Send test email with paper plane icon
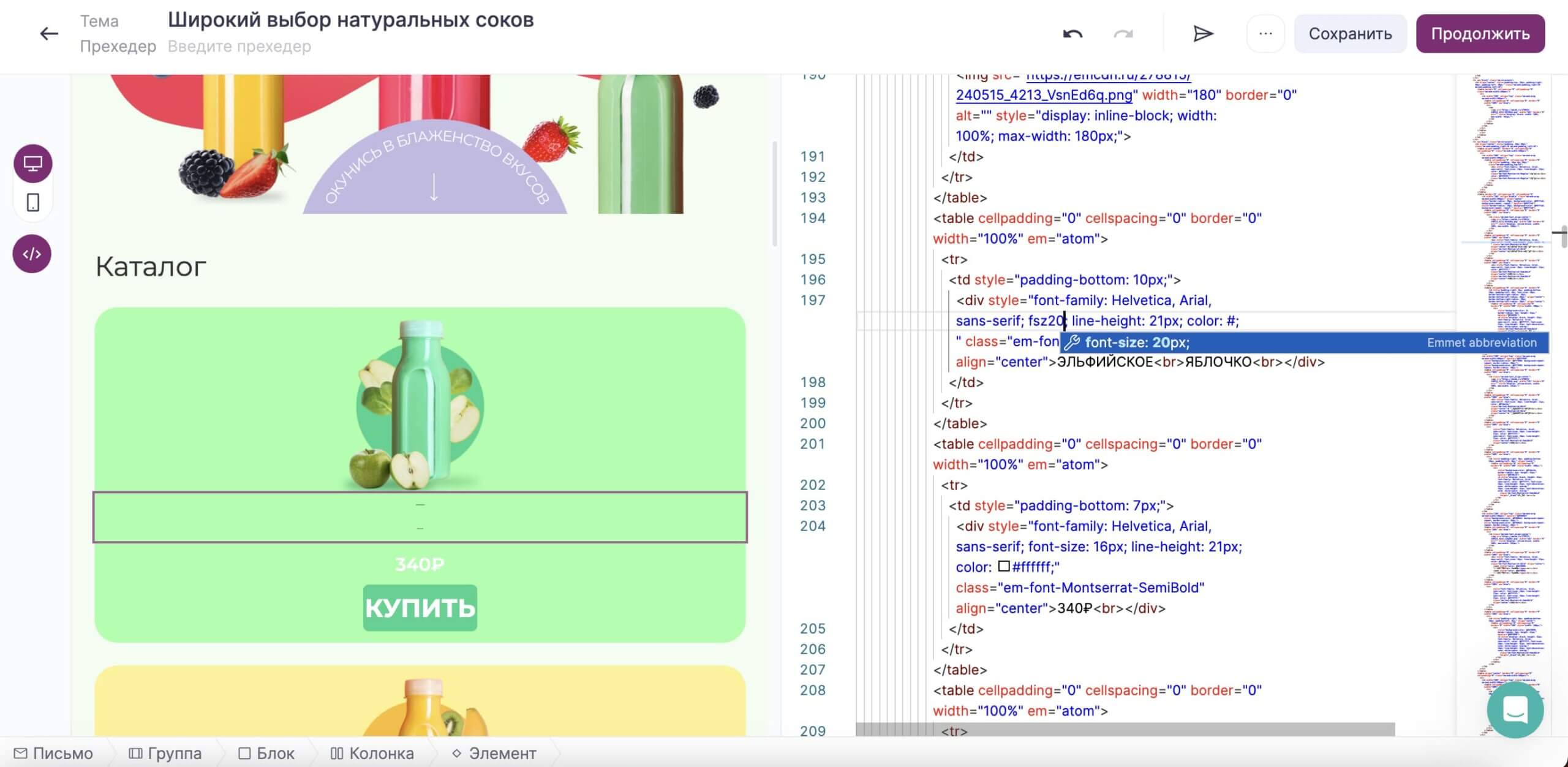 pos(1203,34)
